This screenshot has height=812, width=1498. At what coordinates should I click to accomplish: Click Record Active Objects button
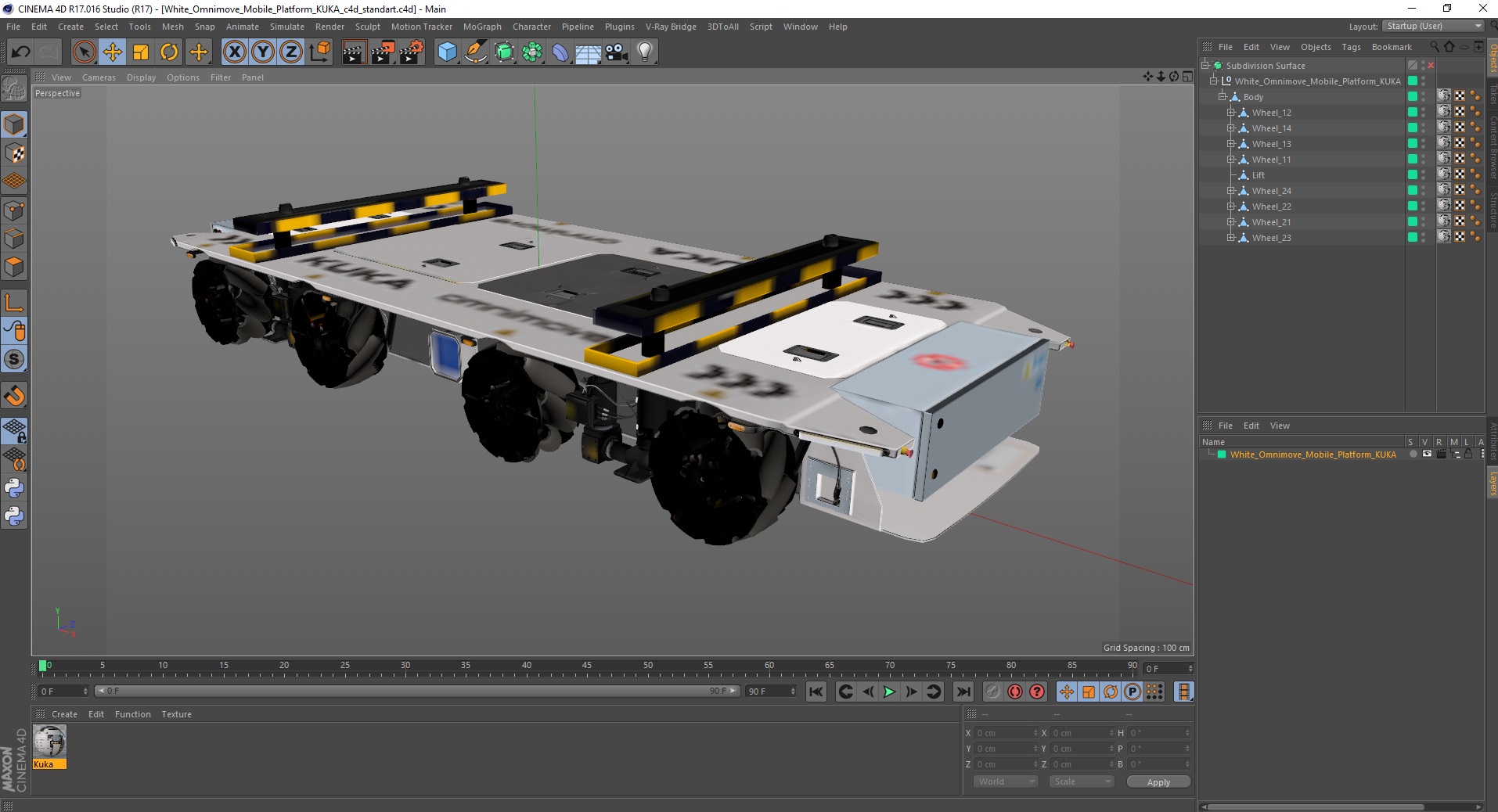point(992,692)
